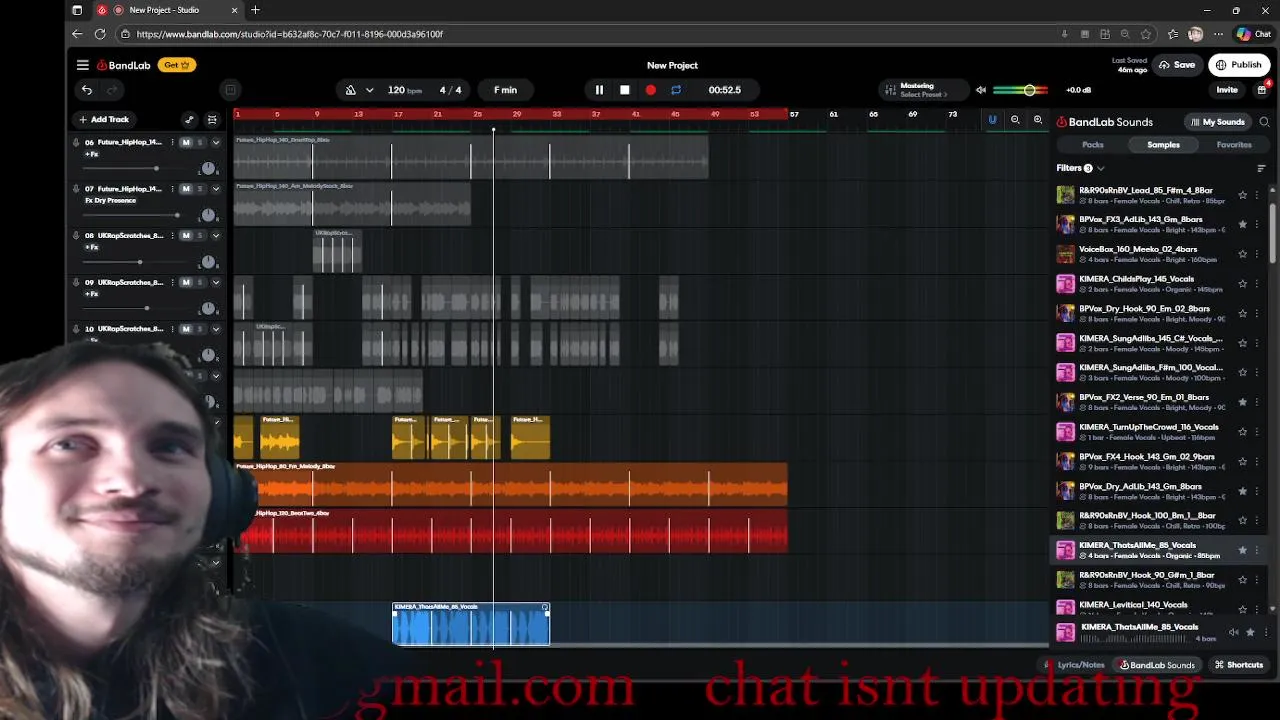The height and width of the screenshot is (720, 1280).
Task: Undo the last action
Action: point(87,90)
